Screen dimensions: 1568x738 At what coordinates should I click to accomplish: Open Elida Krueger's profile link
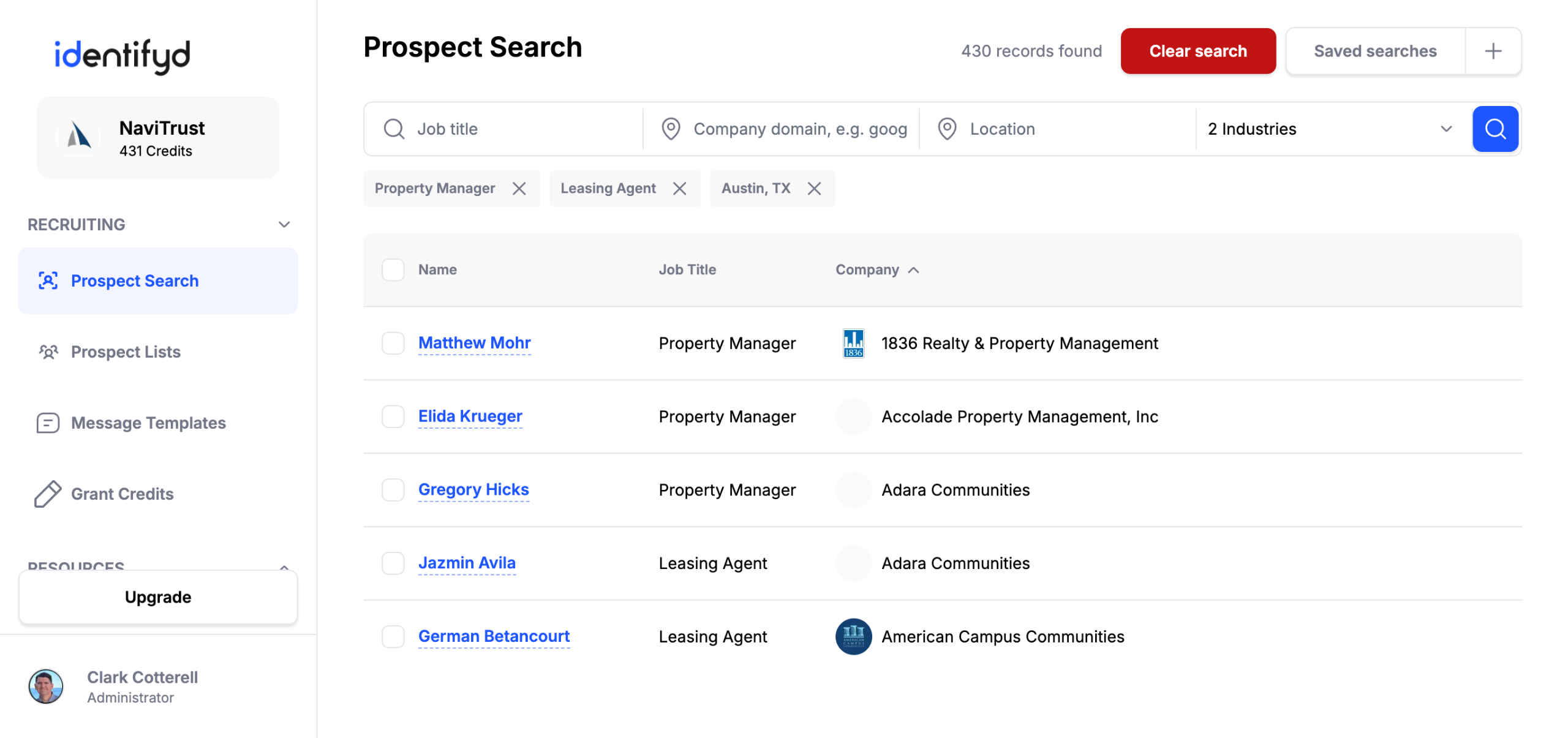click(x=470, y=416)
